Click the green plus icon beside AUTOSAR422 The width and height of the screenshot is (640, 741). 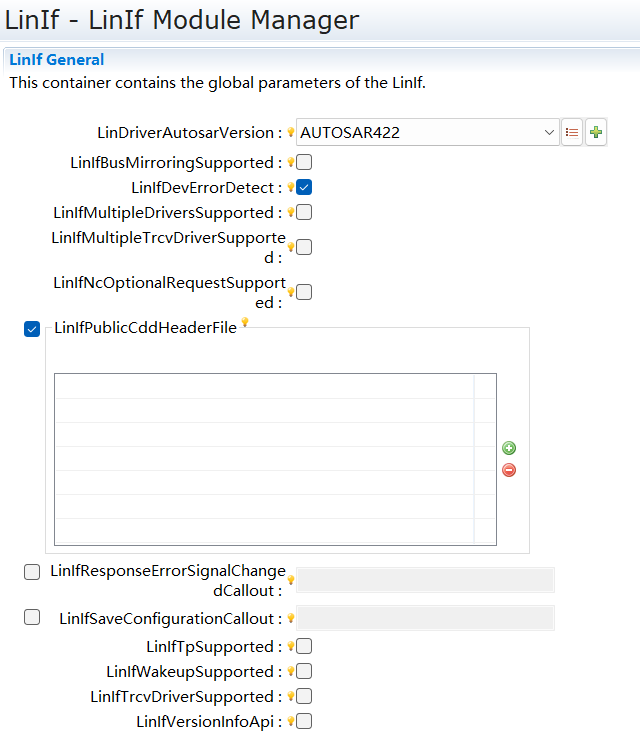coord(596,132)
